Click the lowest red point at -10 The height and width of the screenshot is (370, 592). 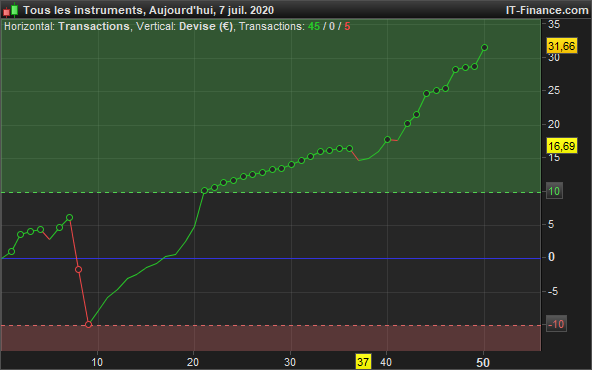pos(89,324)
